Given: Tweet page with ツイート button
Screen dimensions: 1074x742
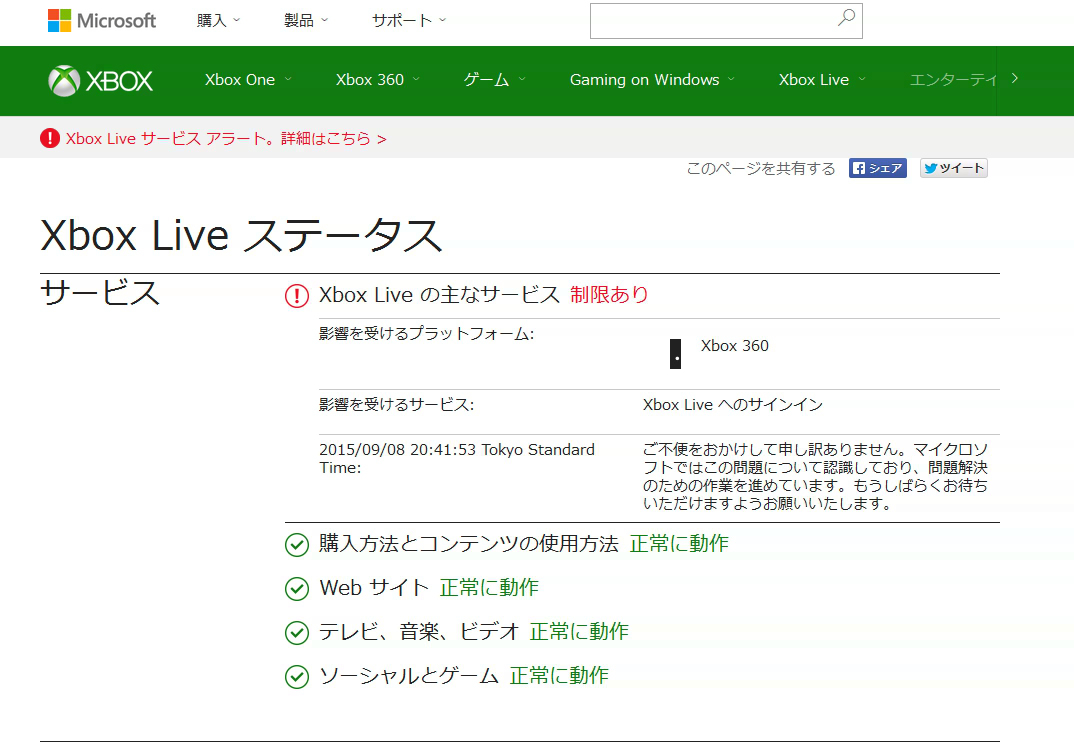Looking at the screenshot, I should 953,168.
